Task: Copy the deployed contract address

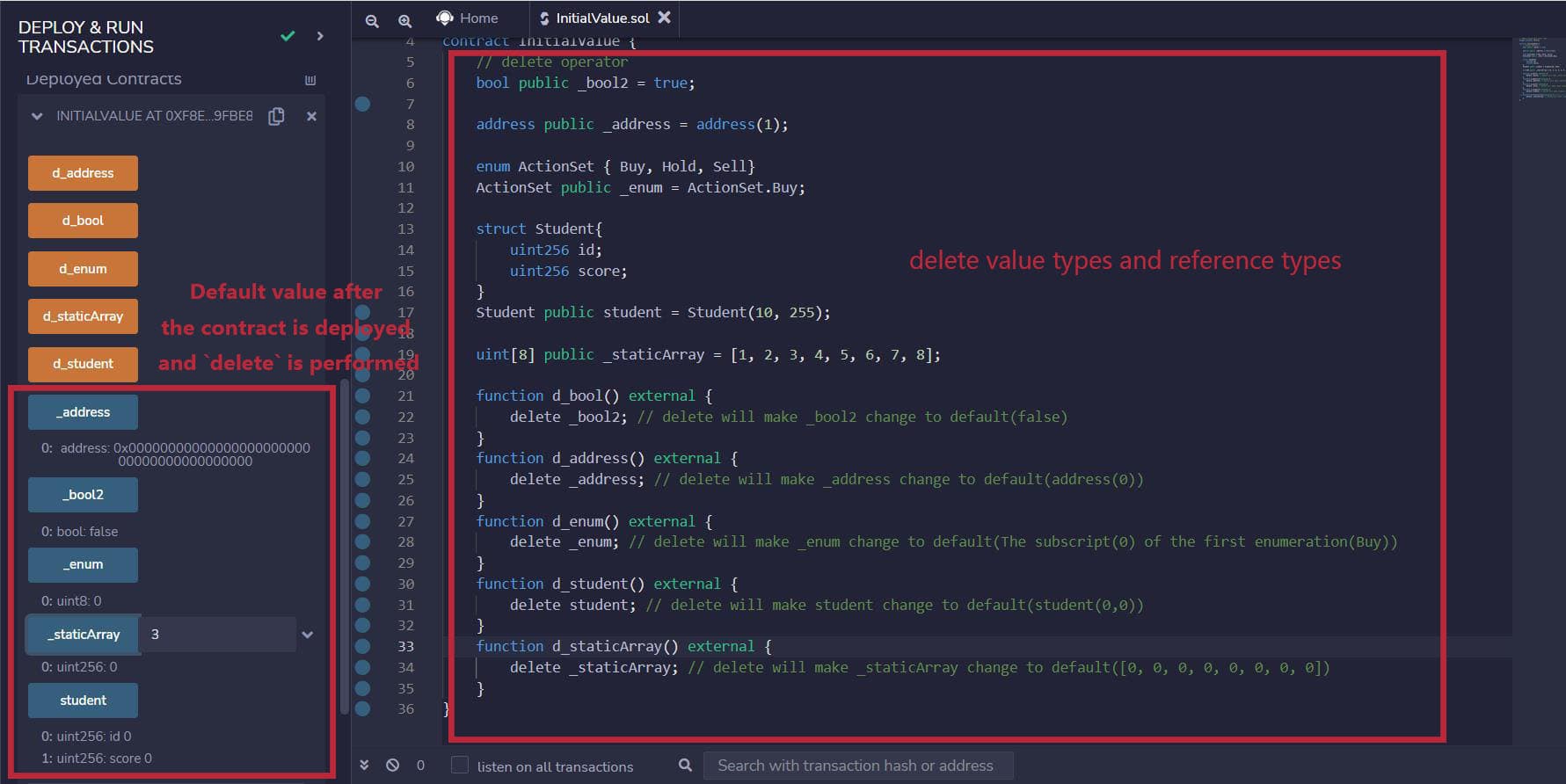Action: point(276,116)
